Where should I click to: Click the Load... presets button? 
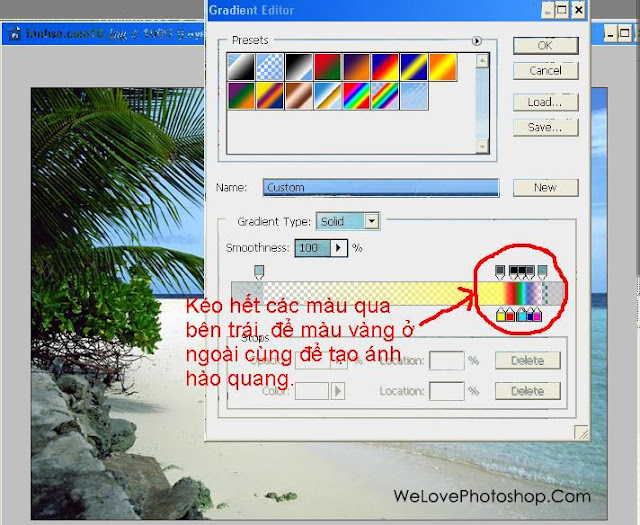(546, 102)
